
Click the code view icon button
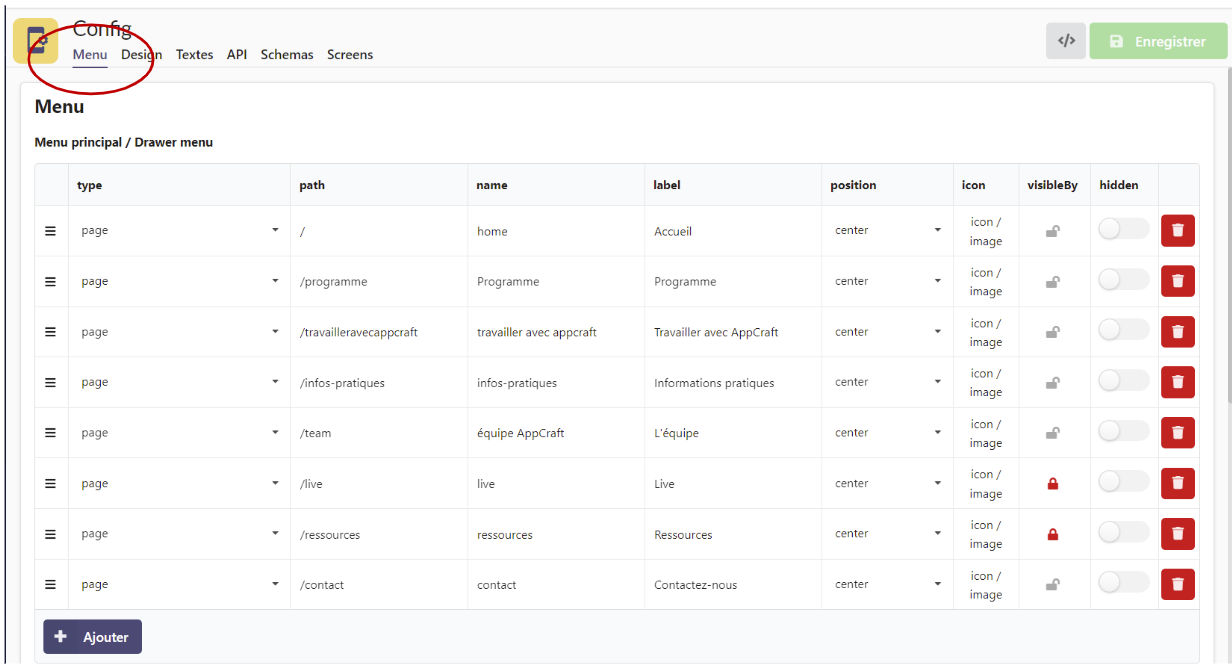pyautogui.click(x=1066, y=41)
